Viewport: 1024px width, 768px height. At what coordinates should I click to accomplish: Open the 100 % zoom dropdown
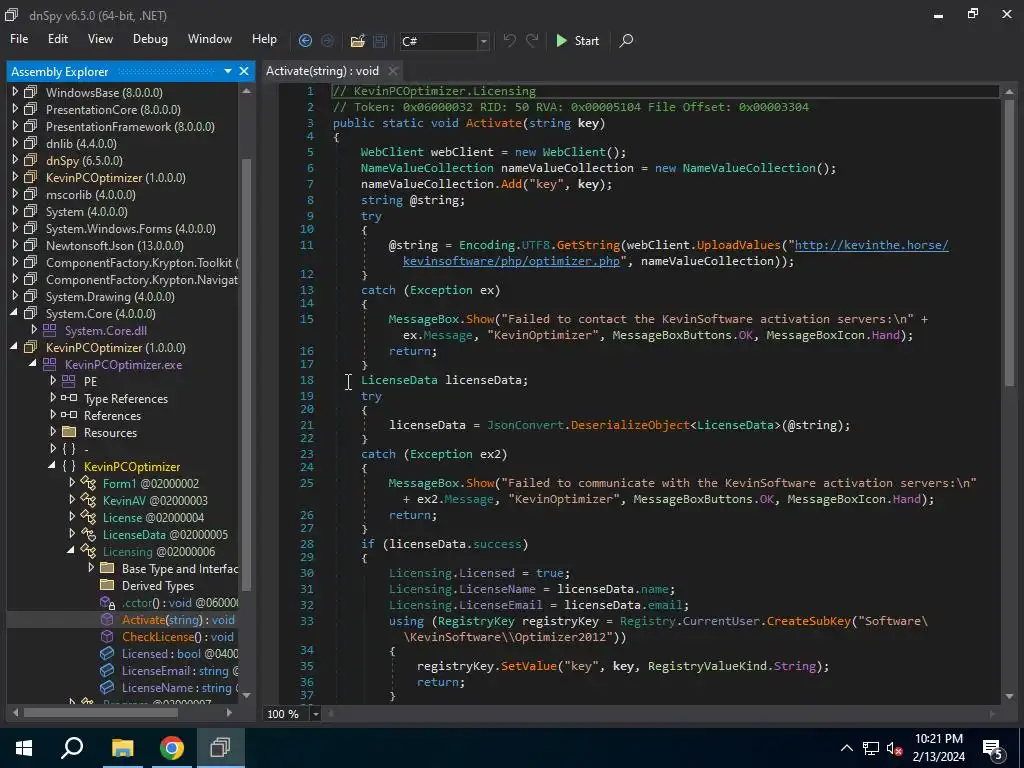[316, 714]
